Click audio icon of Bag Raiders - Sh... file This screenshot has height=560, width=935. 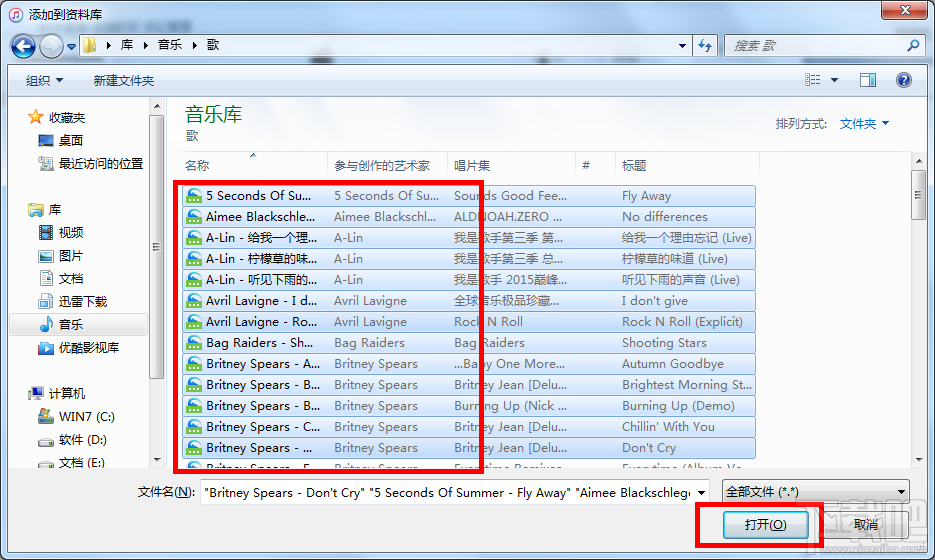coord(194,343)
